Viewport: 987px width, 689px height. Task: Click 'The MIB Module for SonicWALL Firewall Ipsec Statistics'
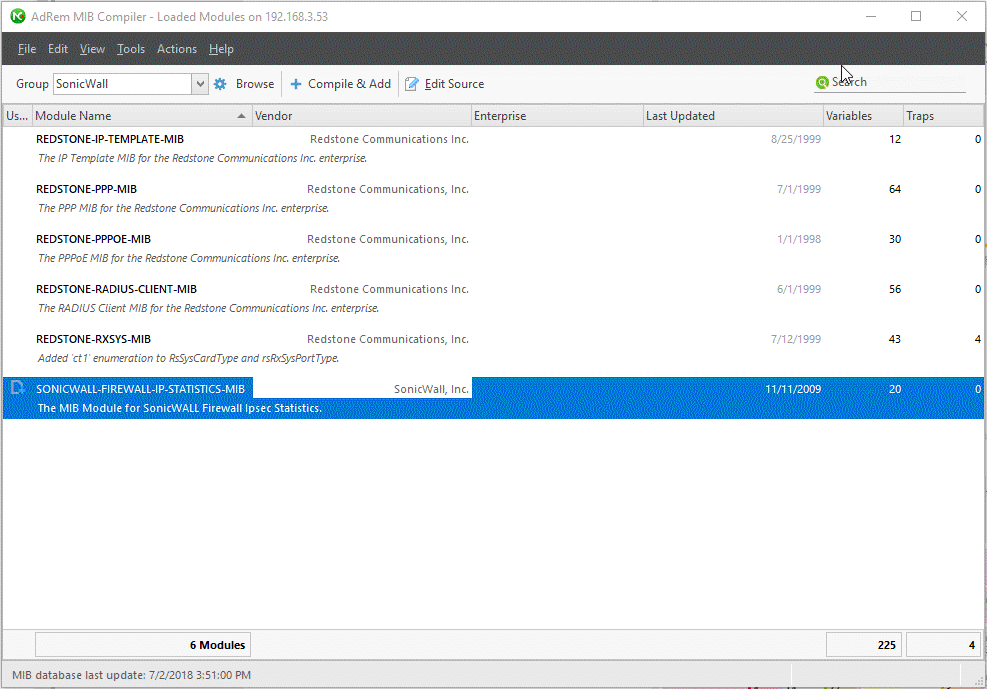point(179,408)
